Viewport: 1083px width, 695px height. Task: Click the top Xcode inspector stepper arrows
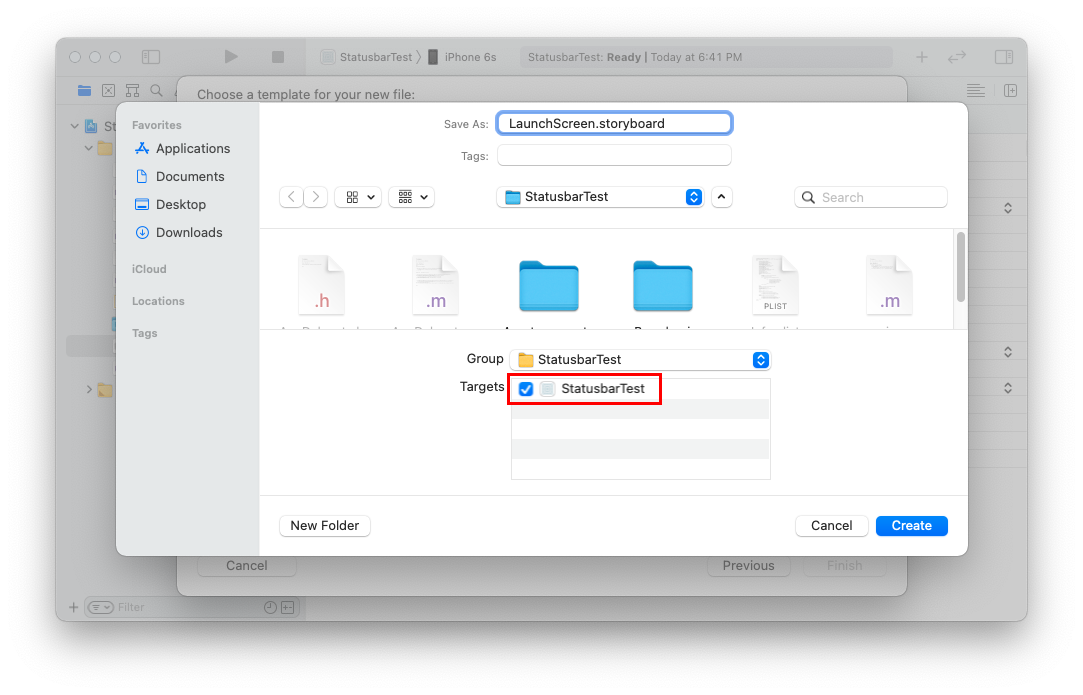pyautogui.click(x=1008, y=208)
